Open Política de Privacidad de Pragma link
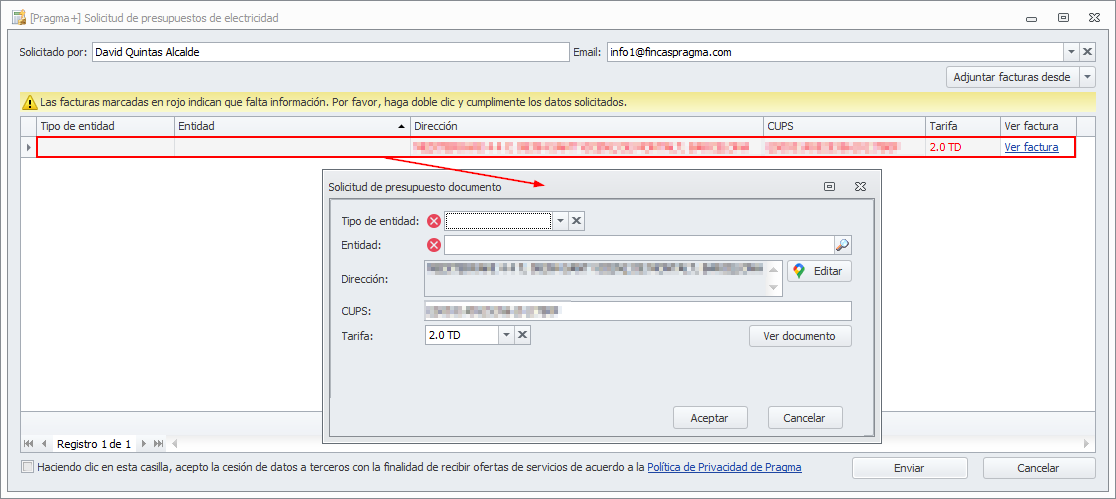Image resolution: width=1116 pixels, height=499 pixels. (725, 468)
